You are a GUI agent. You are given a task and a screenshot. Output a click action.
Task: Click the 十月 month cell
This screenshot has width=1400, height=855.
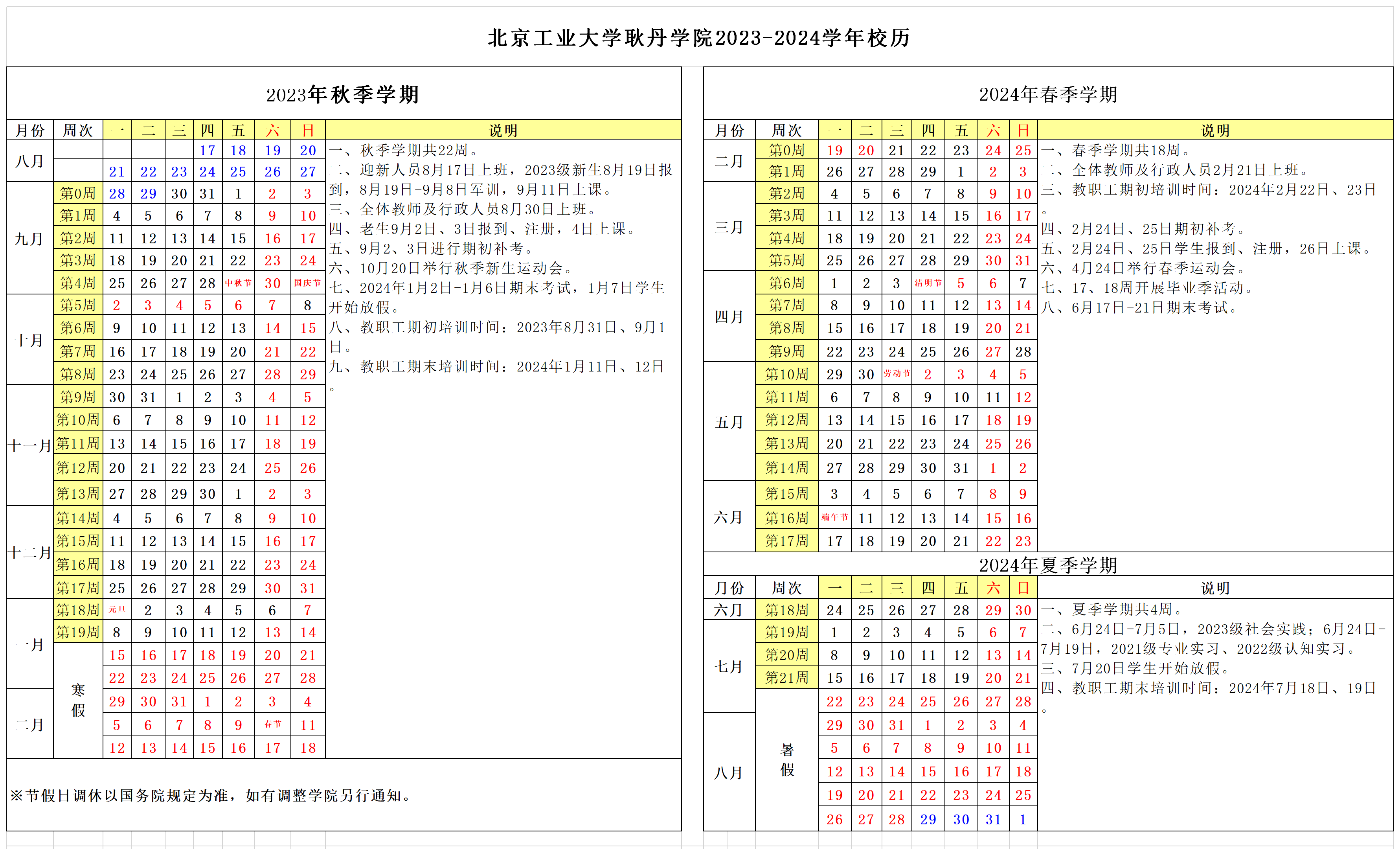29,340
